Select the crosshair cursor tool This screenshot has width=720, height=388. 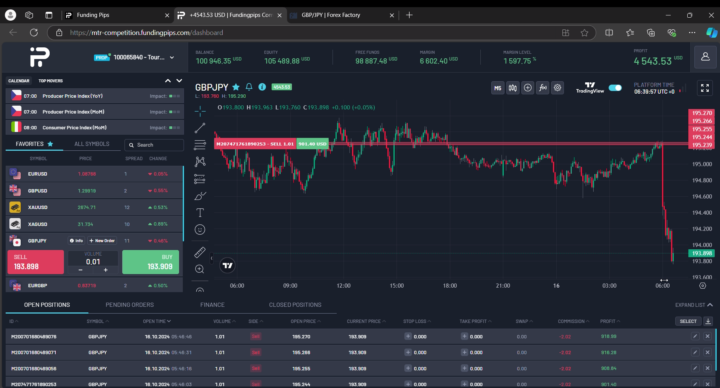pos(200,111)
